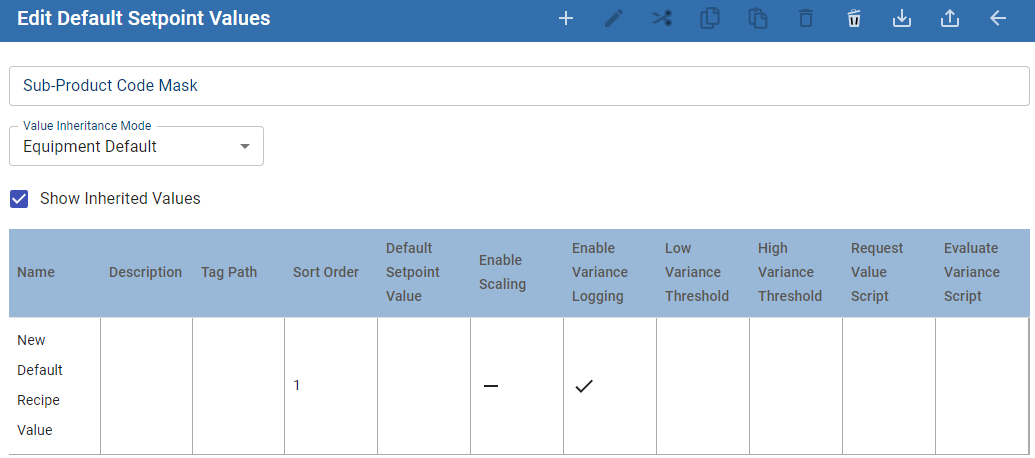Screen dimensions: 1035x458
Task: Open the Value Inheritance Mode dropdown
Action: [x=136, y=147]
